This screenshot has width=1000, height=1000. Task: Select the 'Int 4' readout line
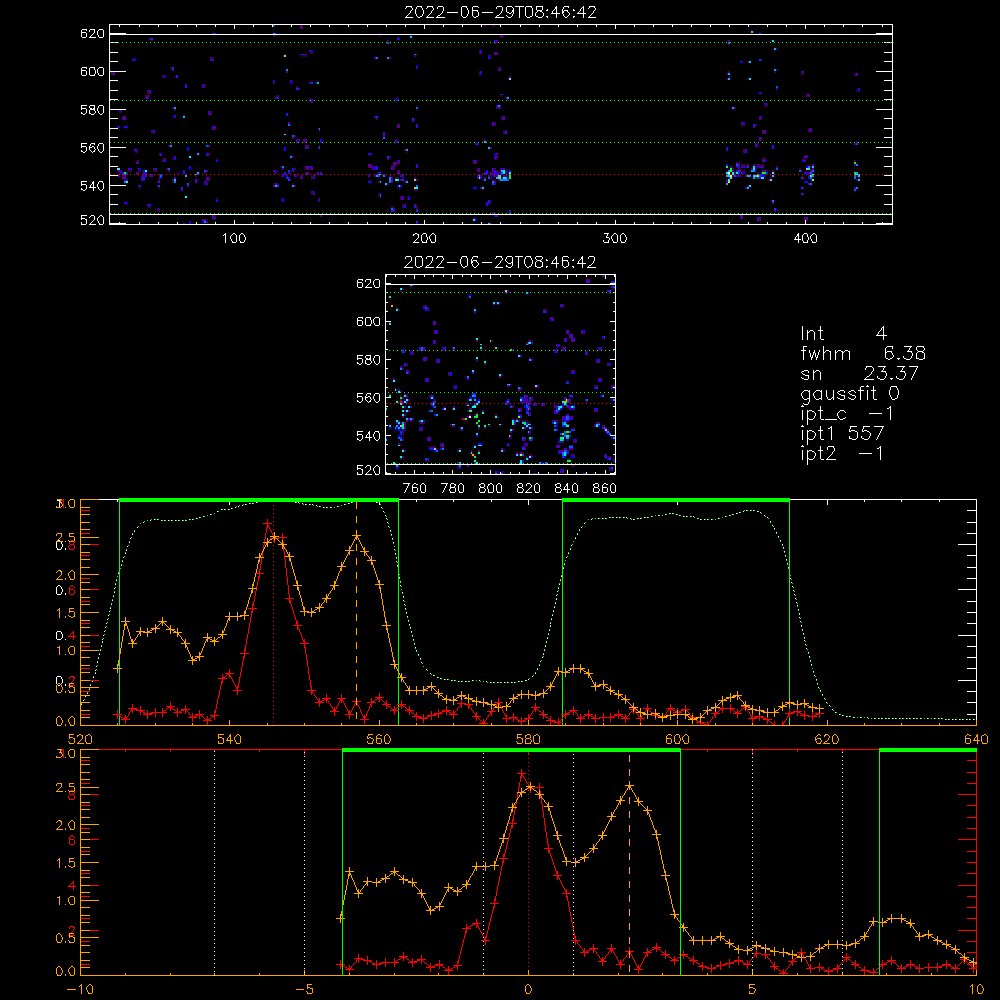pyautogui.click(x=843, y=334)
